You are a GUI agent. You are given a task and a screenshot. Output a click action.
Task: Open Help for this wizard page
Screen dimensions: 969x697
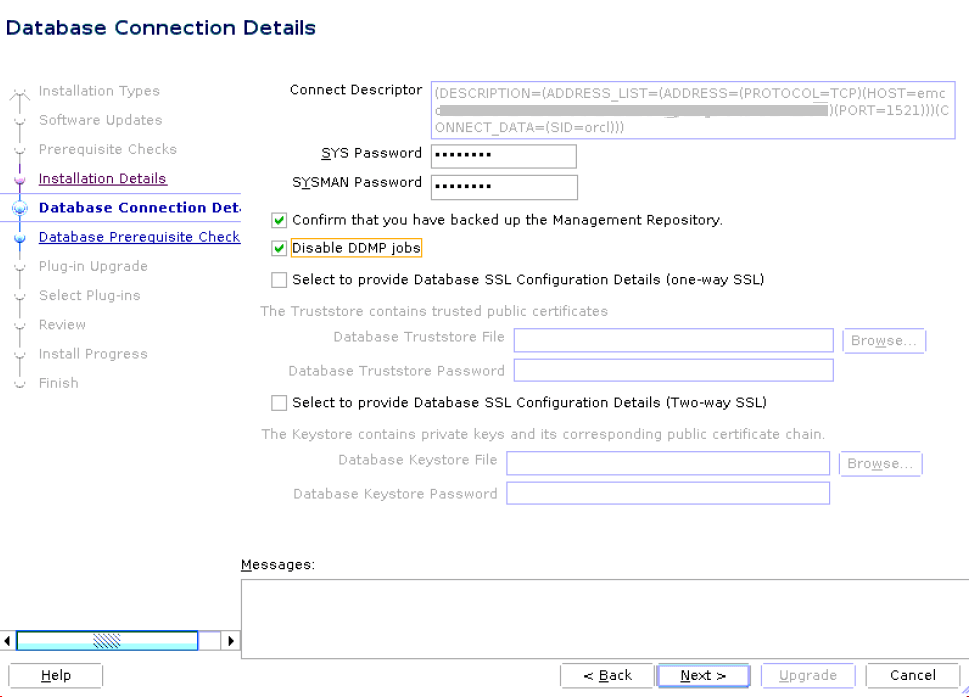coord(55,675)
